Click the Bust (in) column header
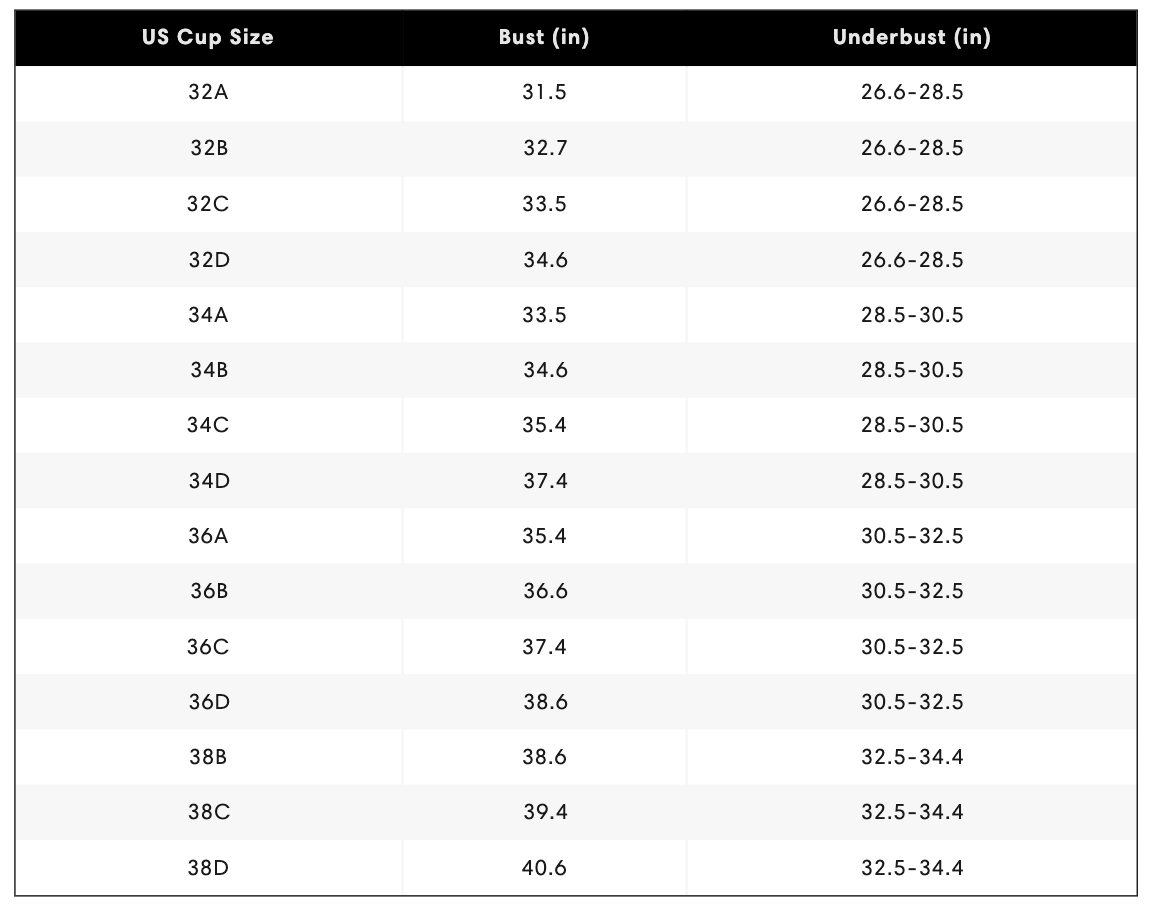Viewport: 1152px width, 909px height. tap(544, 37)
